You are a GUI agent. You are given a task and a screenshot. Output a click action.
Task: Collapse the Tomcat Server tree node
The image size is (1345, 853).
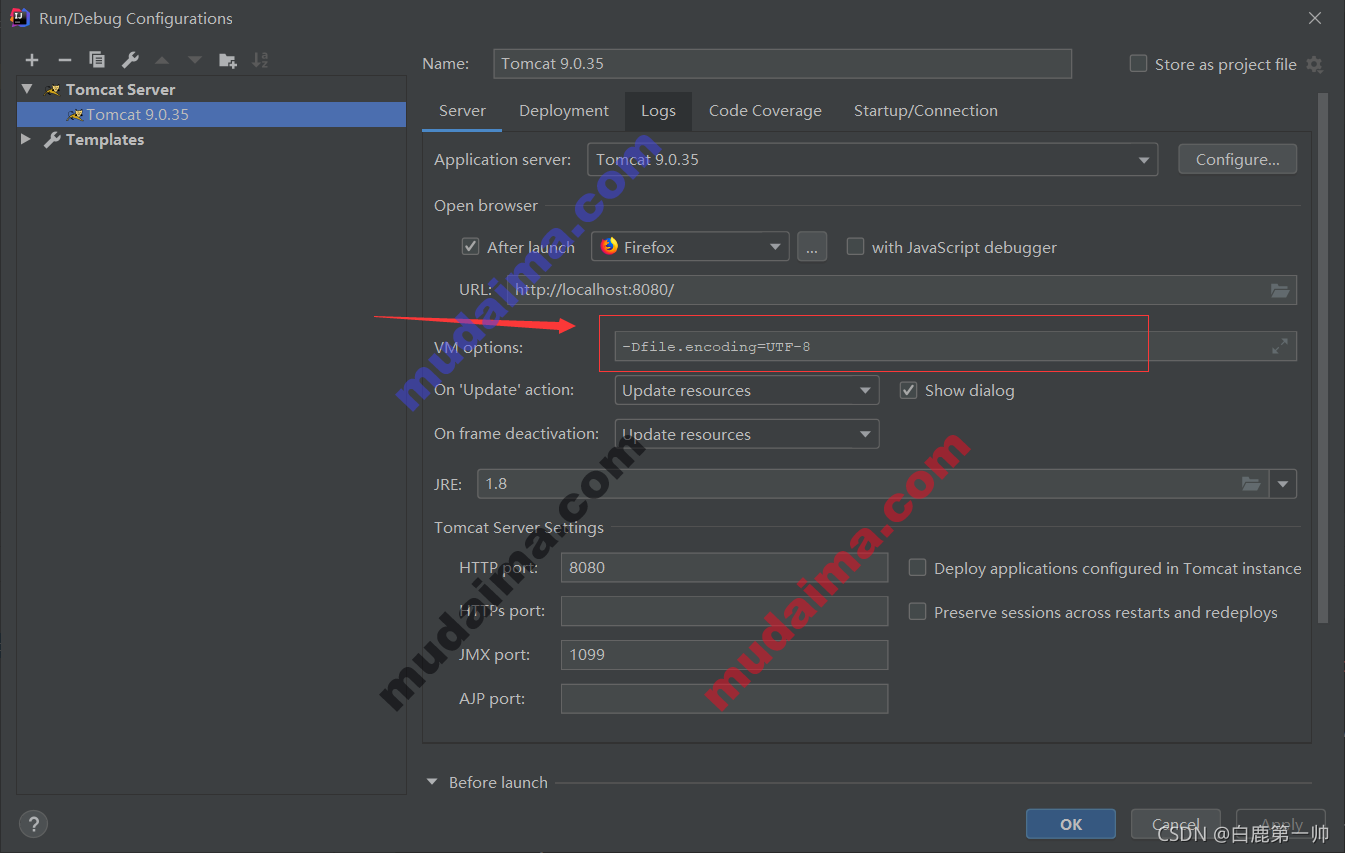point(27,89)
